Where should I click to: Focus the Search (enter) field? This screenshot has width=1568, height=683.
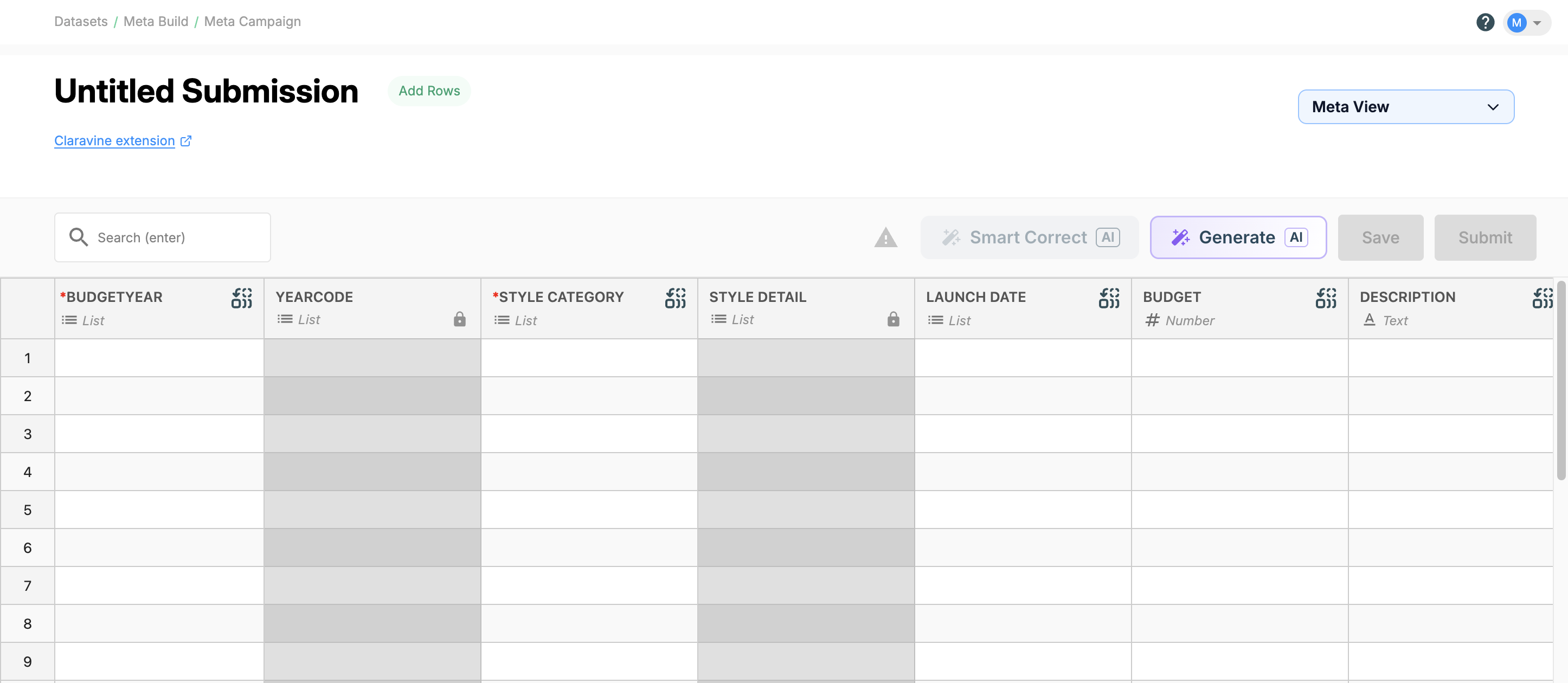tap(163, 237)
